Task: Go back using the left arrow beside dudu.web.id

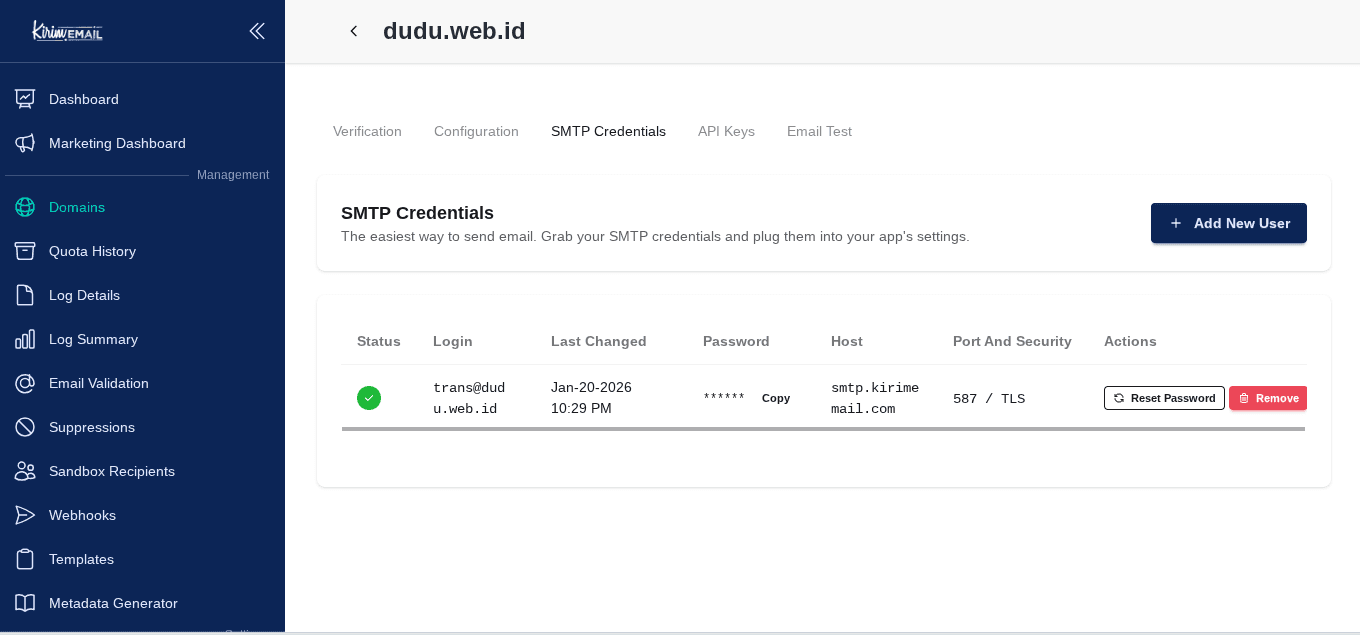Action: [x=353, y=31]
